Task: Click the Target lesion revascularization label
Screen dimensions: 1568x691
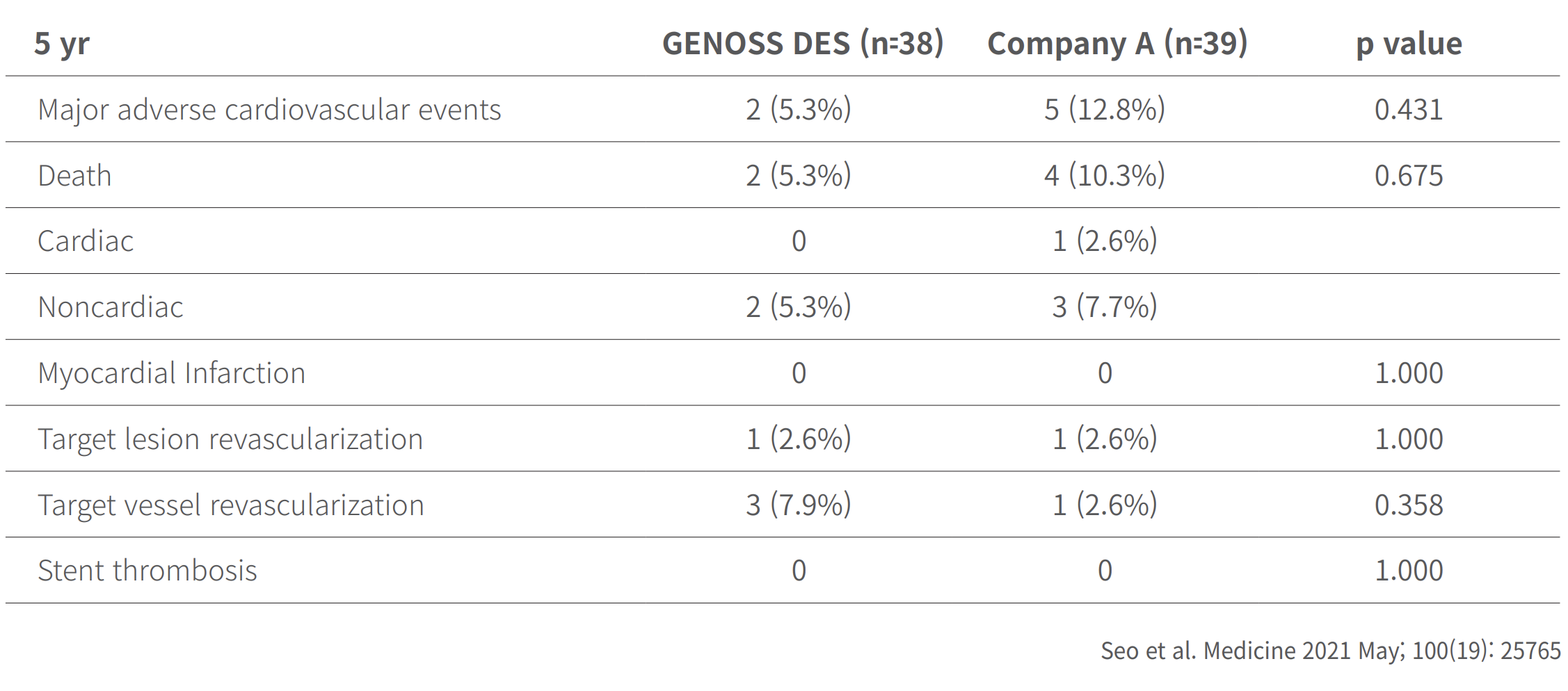Action: pos(230,439)
